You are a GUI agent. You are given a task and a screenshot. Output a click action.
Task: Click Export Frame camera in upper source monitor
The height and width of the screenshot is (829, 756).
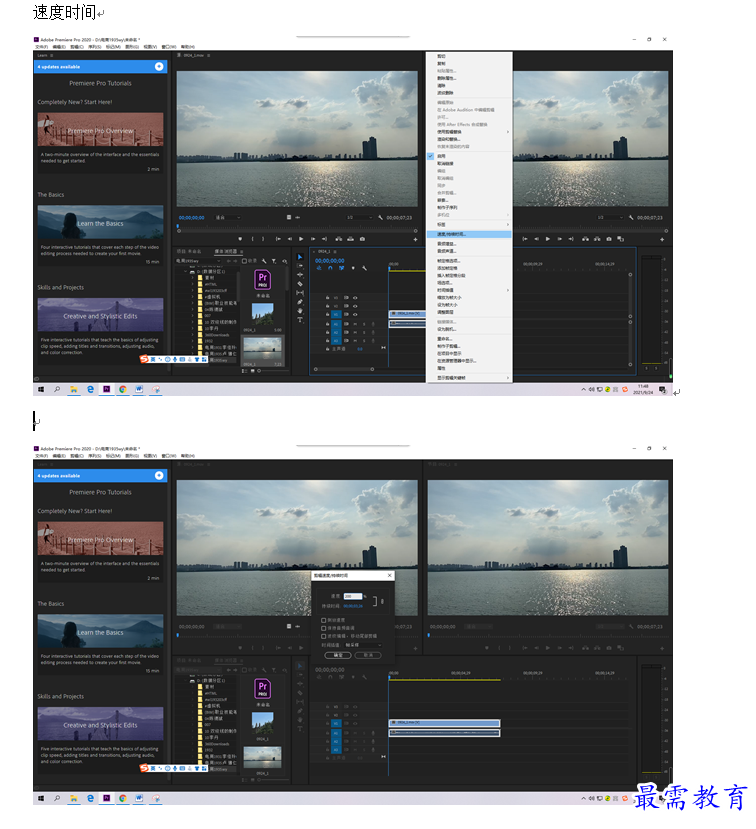tap(362, 239)
